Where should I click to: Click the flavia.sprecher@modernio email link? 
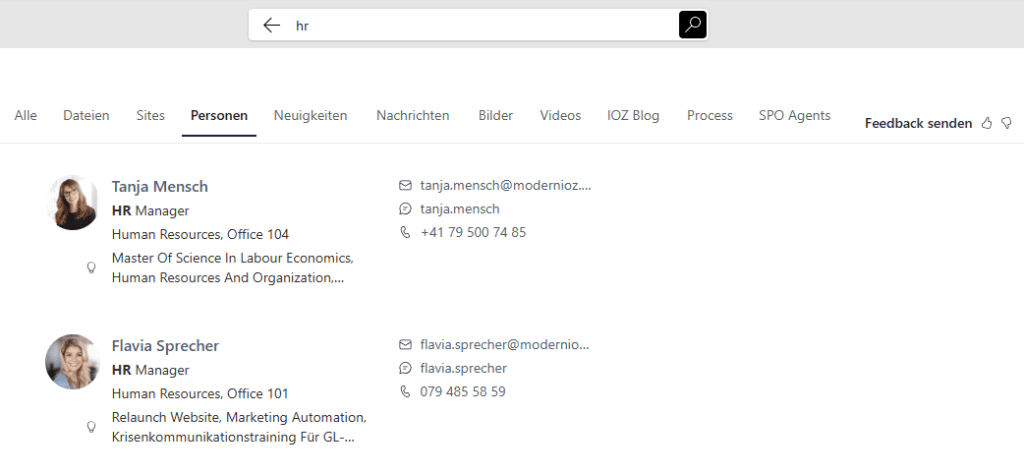(504, 344)
